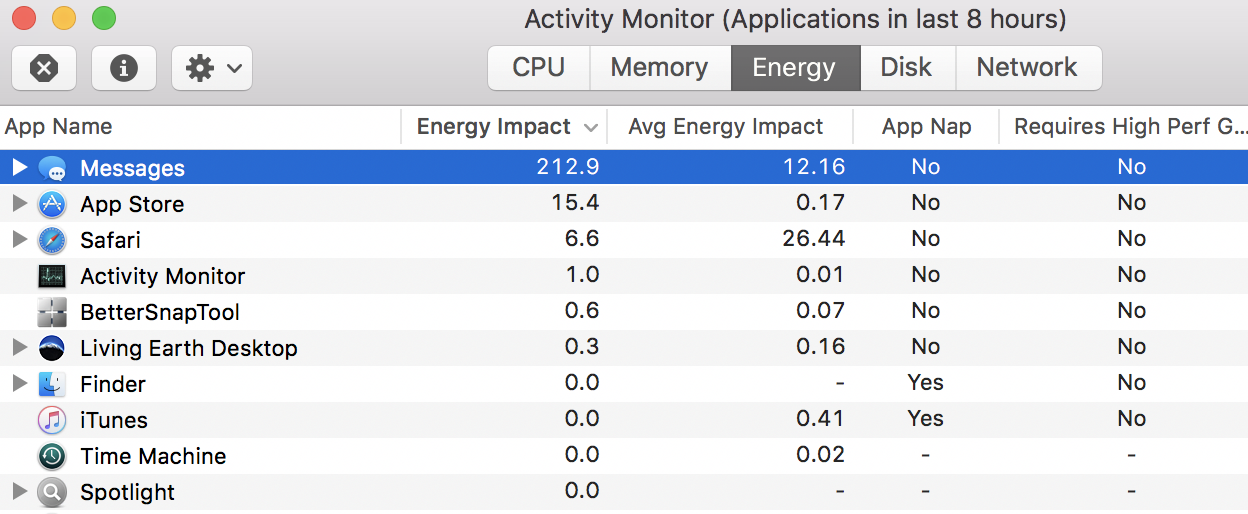
Task: Expand the App Store disclosure triangle
Action: coord(19,203)
